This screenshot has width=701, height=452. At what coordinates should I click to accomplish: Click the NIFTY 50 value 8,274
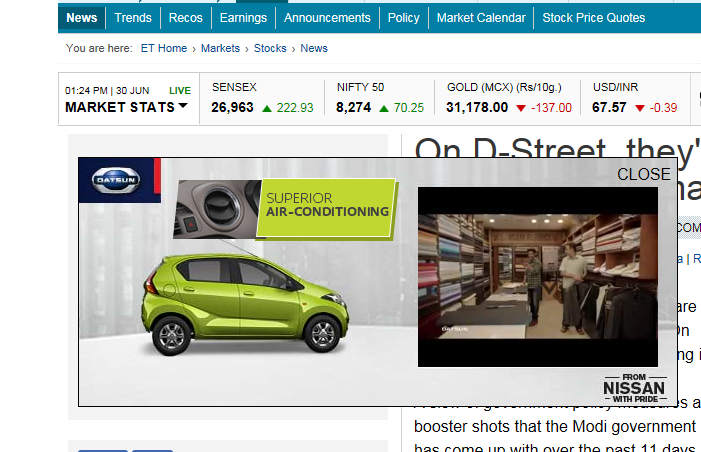click(x=353, y=107)
